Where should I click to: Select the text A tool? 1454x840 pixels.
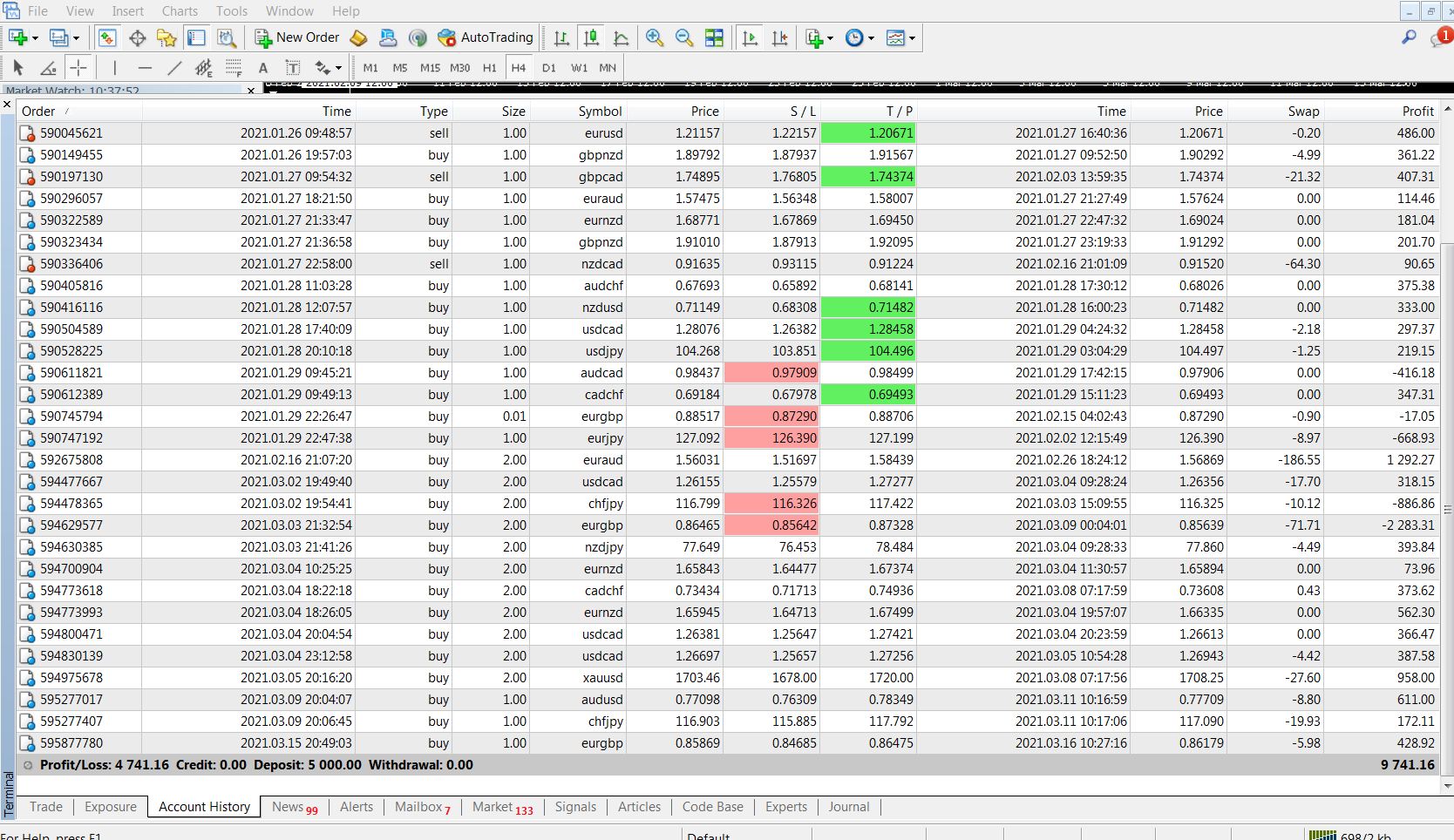(263, 67)
